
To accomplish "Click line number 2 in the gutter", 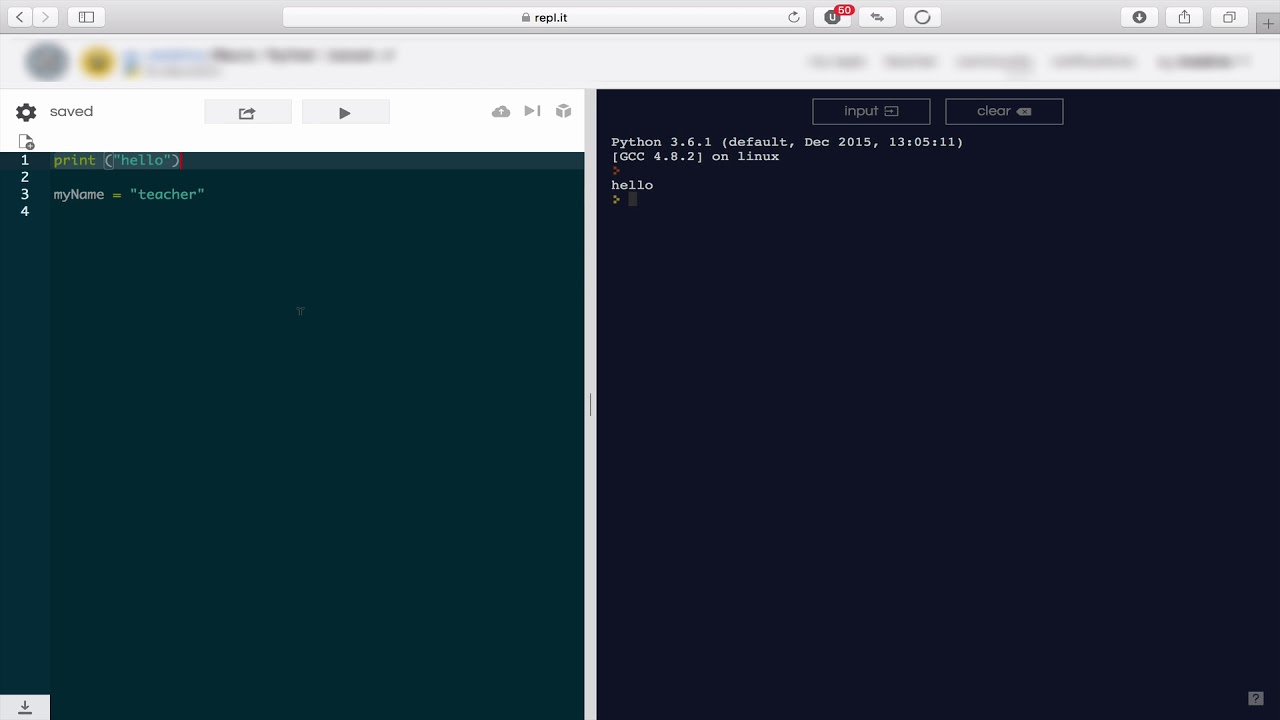I will tap(25, 177).
